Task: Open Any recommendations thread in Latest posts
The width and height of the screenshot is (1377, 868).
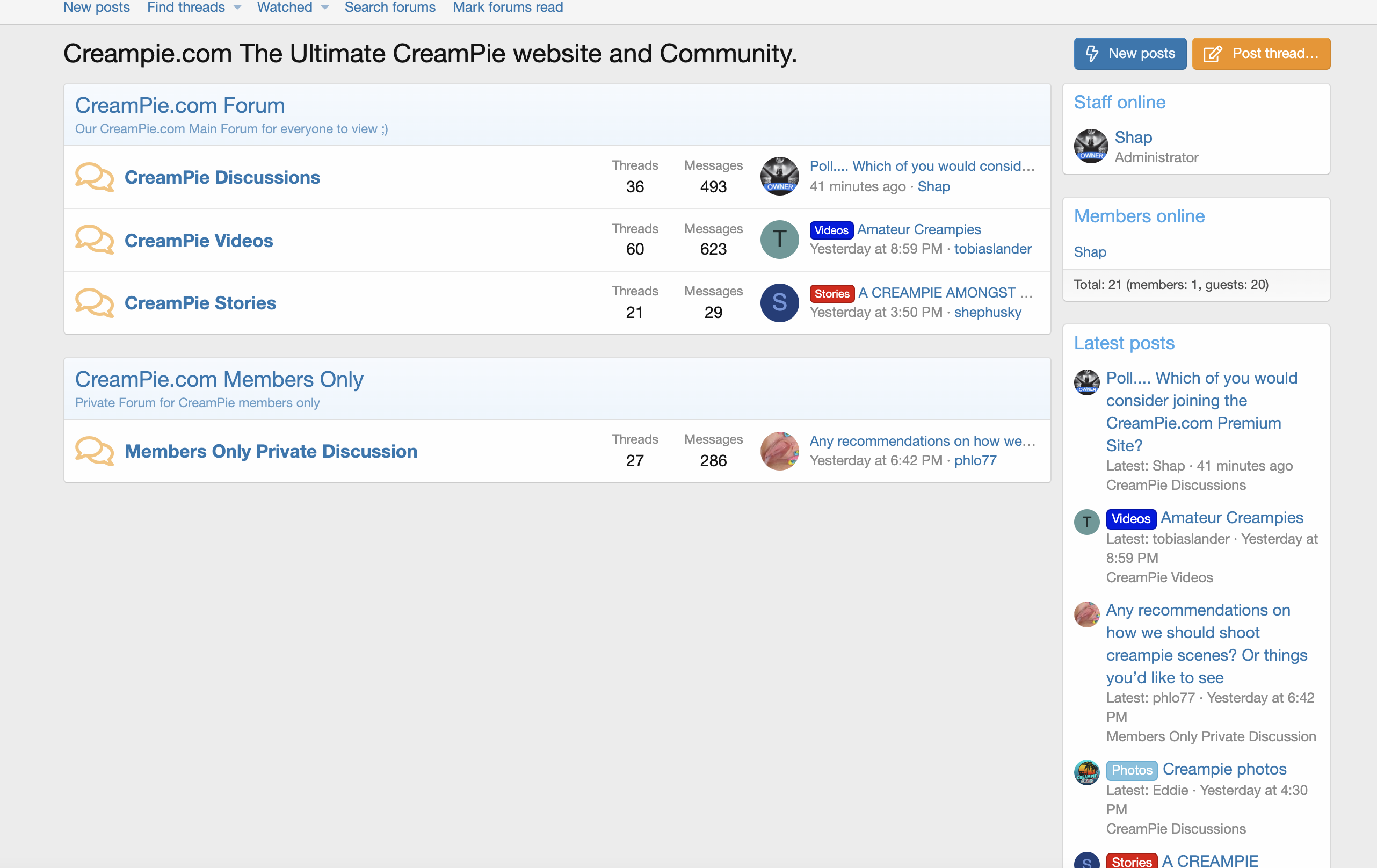Action: tap(1207, 645)
